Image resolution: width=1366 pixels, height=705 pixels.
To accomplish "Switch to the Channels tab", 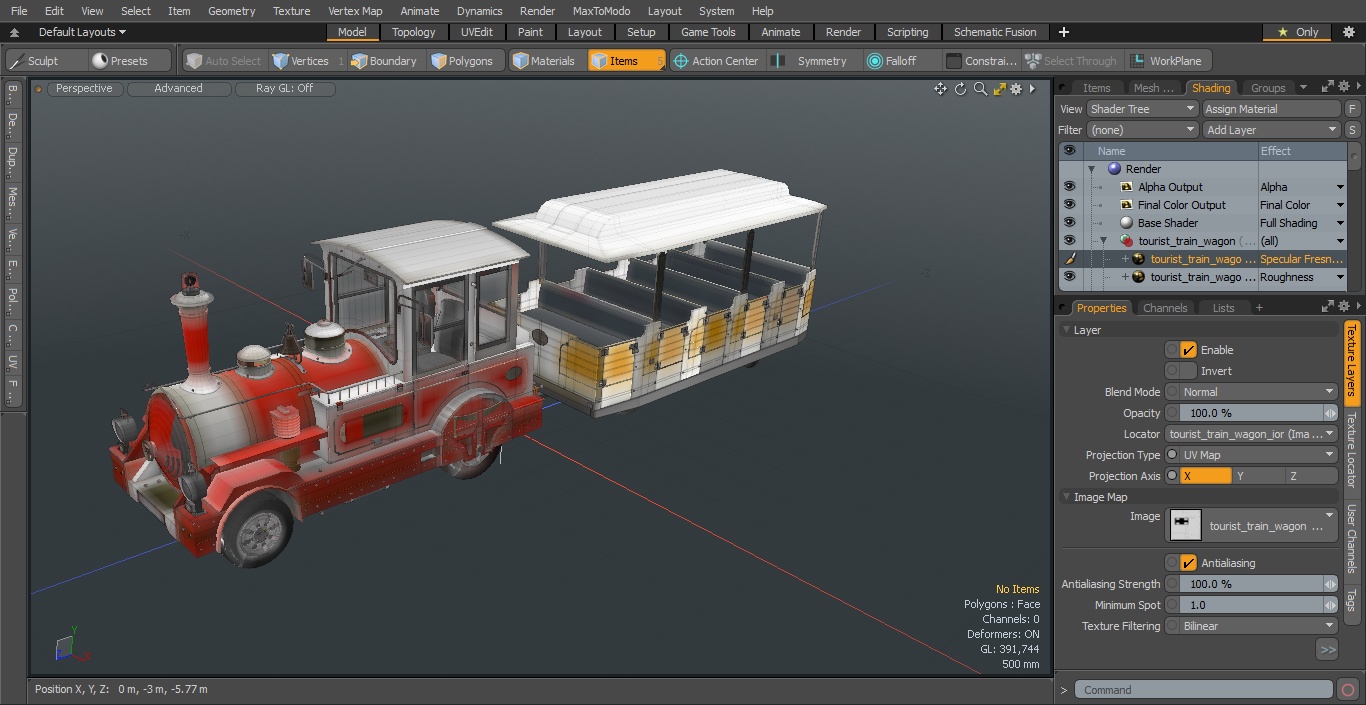I will pyautogui.click(x=1165, y=308).
